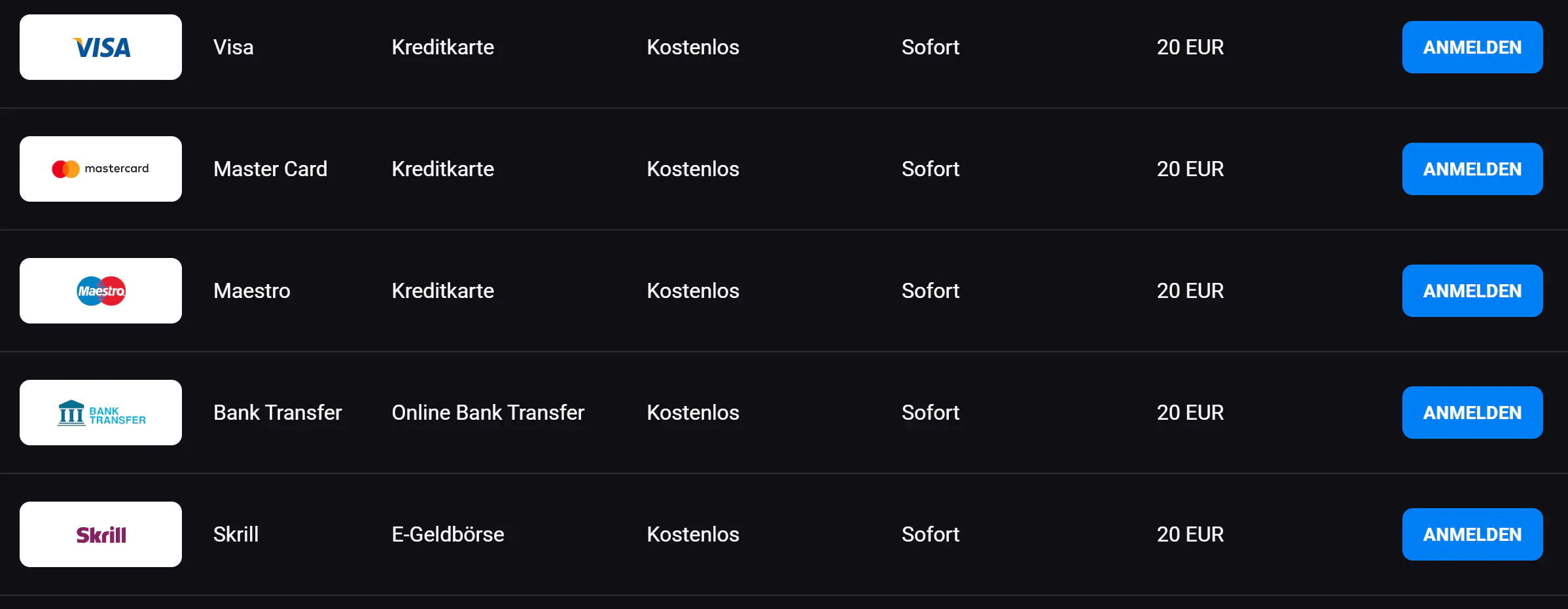The height and width of the screenshot is (609, 1568).
Task: Select the Visa payment method name
Action: (233, 47)
